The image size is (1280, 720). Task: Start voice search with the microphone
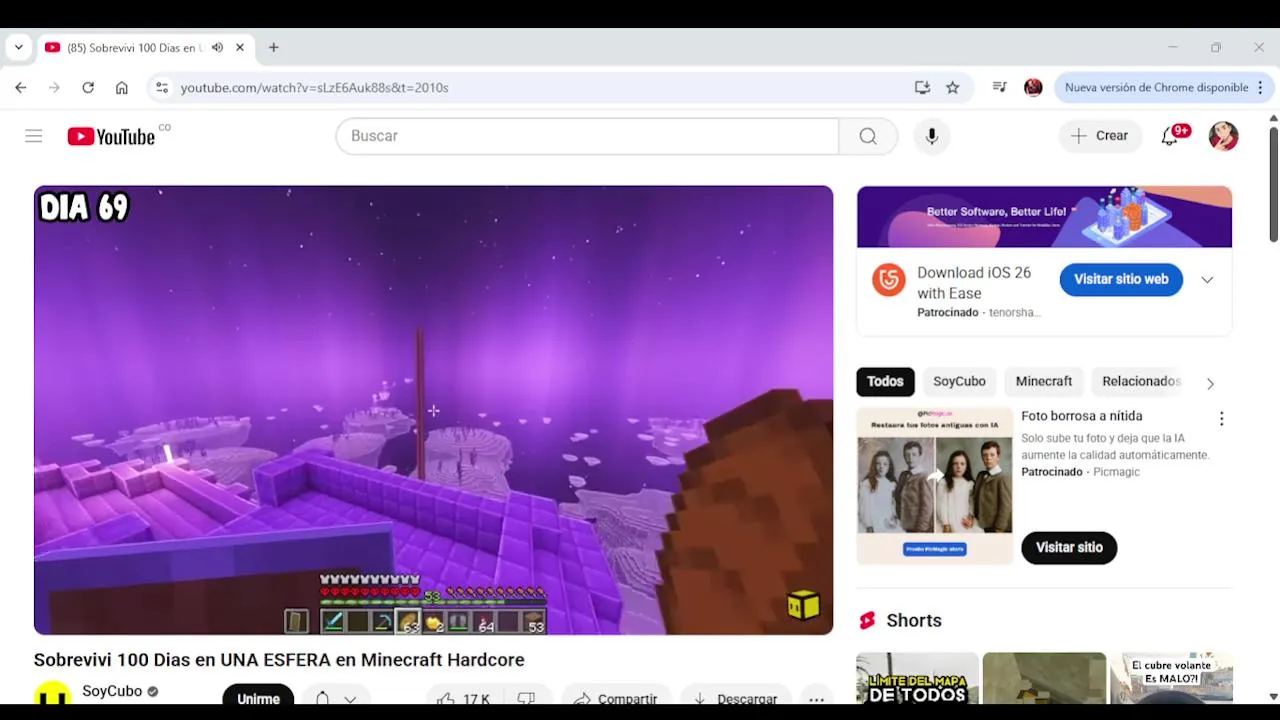[932, 136]
